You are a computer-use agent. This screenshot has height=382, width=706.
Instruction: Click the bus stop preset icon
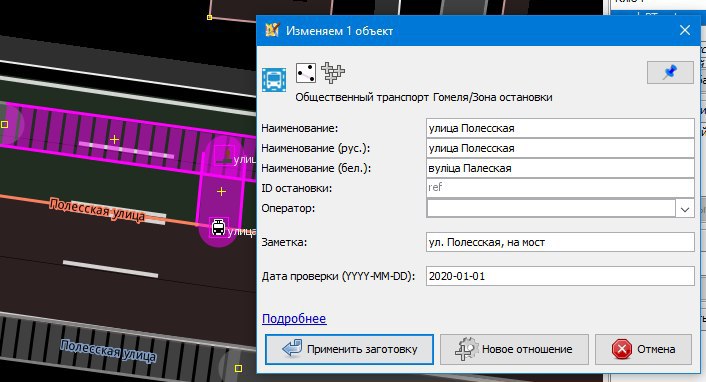pyautogui.click(x=274, y=80)
